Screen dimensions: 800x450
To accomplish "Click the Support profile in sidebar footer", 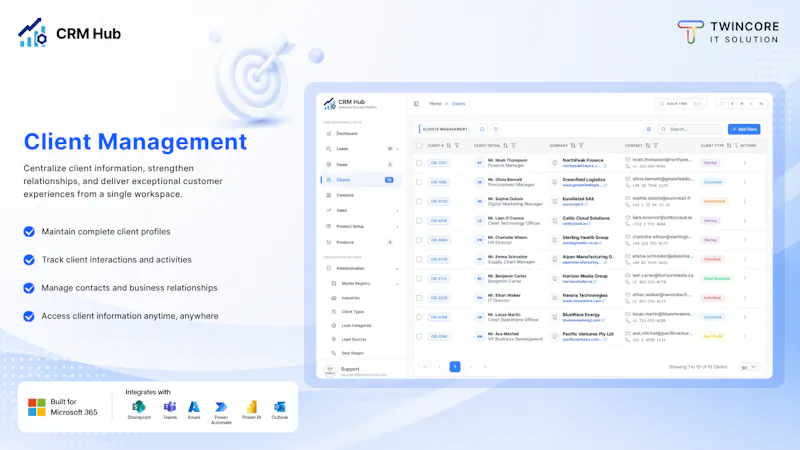I will tap(357, 371).
